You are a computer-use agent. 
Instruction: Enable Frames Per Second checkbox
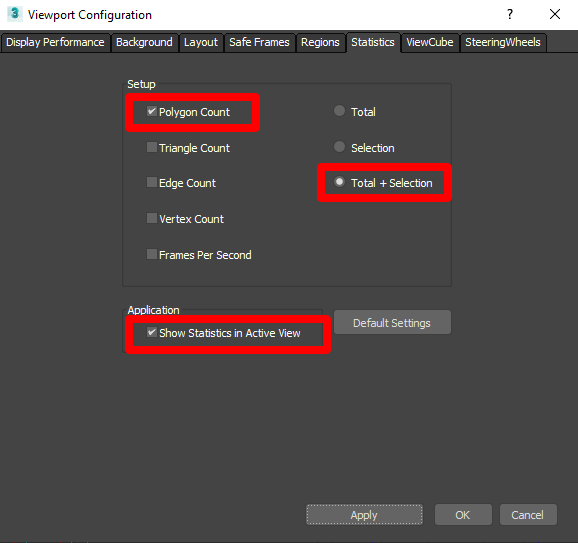coord(152,254)
